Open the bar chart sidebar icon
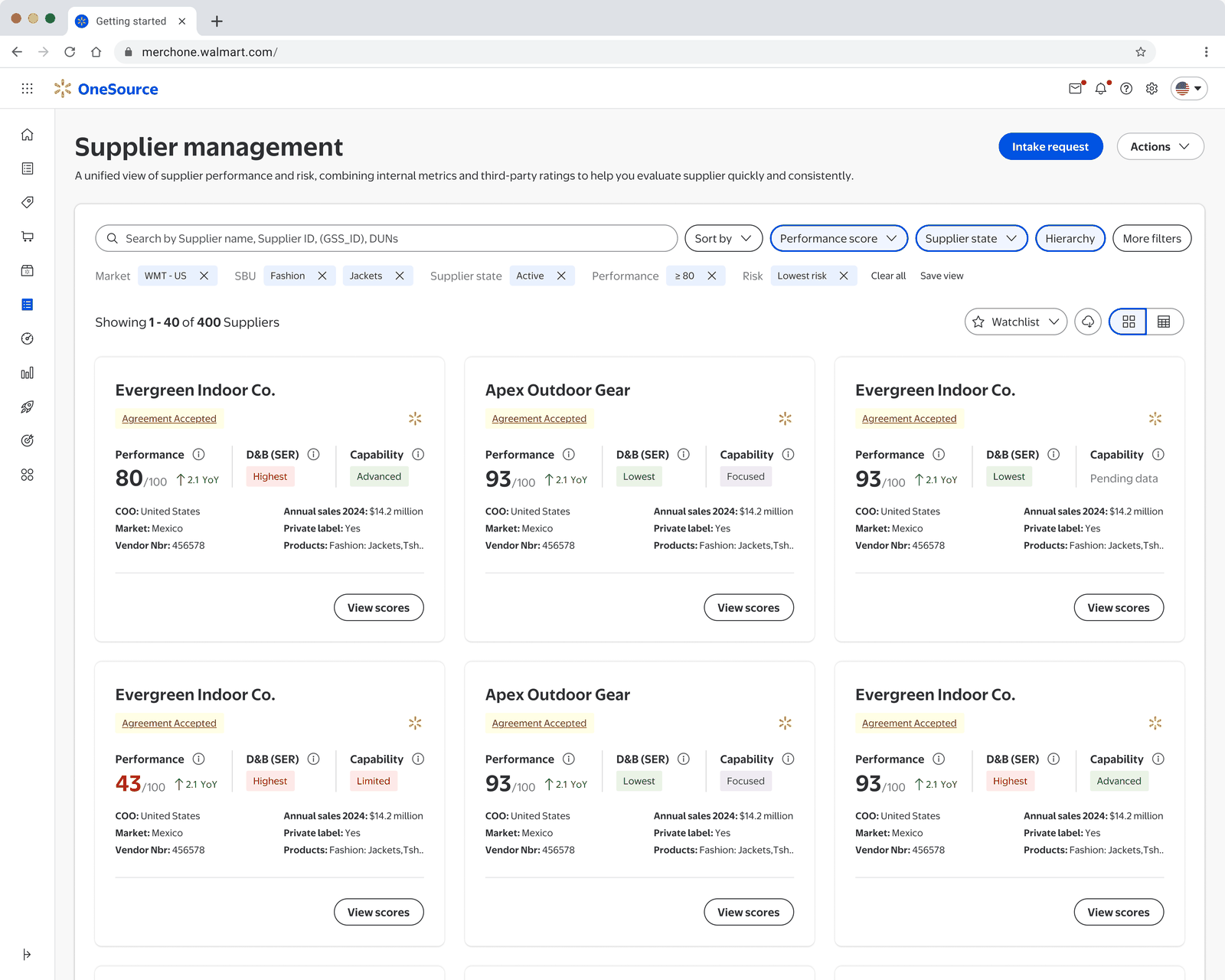This screenshot has height=980, width=1225. click(28, 373)
